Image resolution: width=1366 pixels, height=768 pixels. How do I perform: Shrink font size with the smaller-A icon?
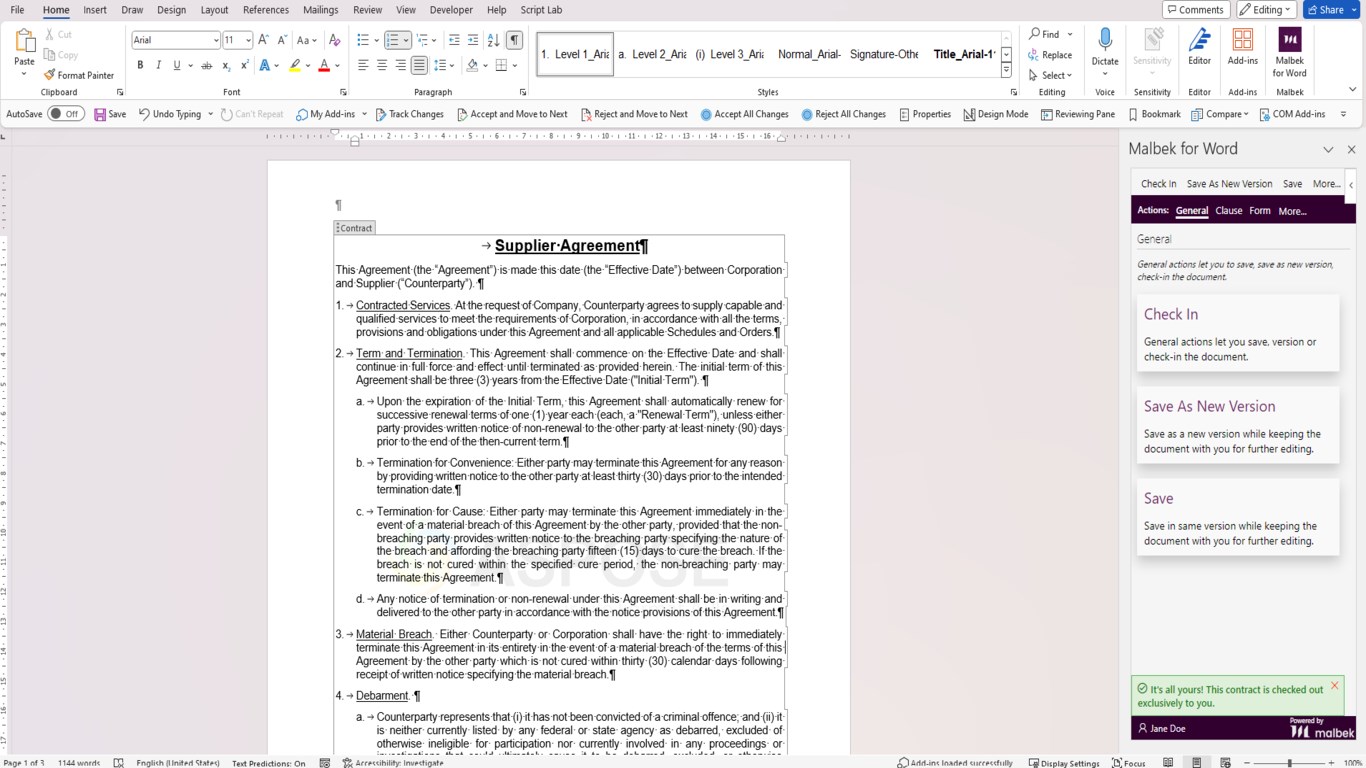tap(282, 40)
